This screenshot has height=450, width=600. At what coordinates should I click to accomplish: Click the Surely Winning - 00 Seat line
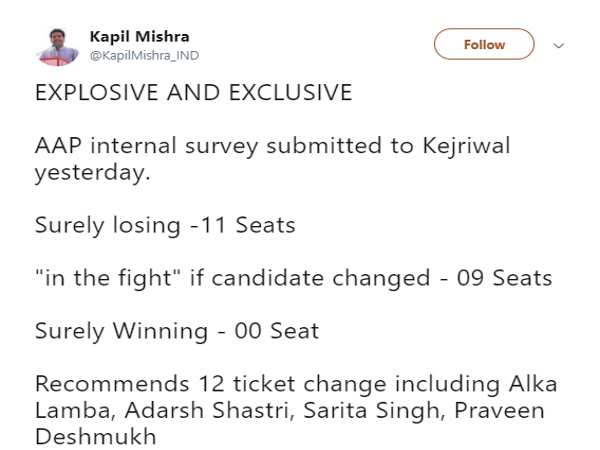pos(176,331)
